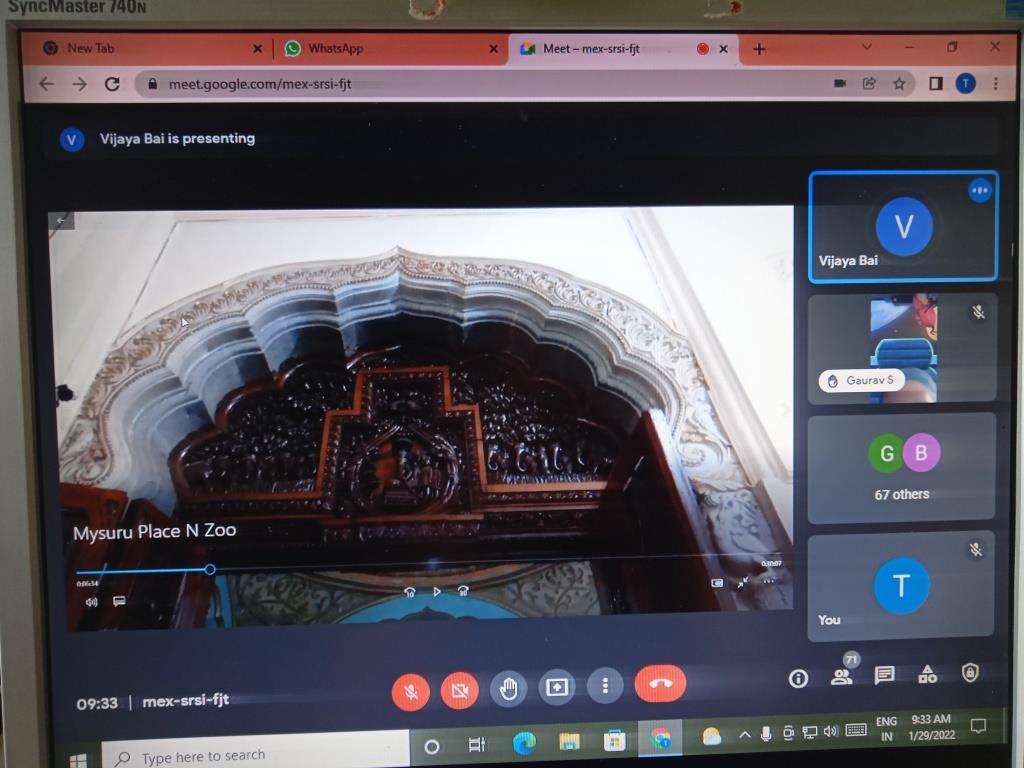Click the back arrow on the video

pos(61,221)
